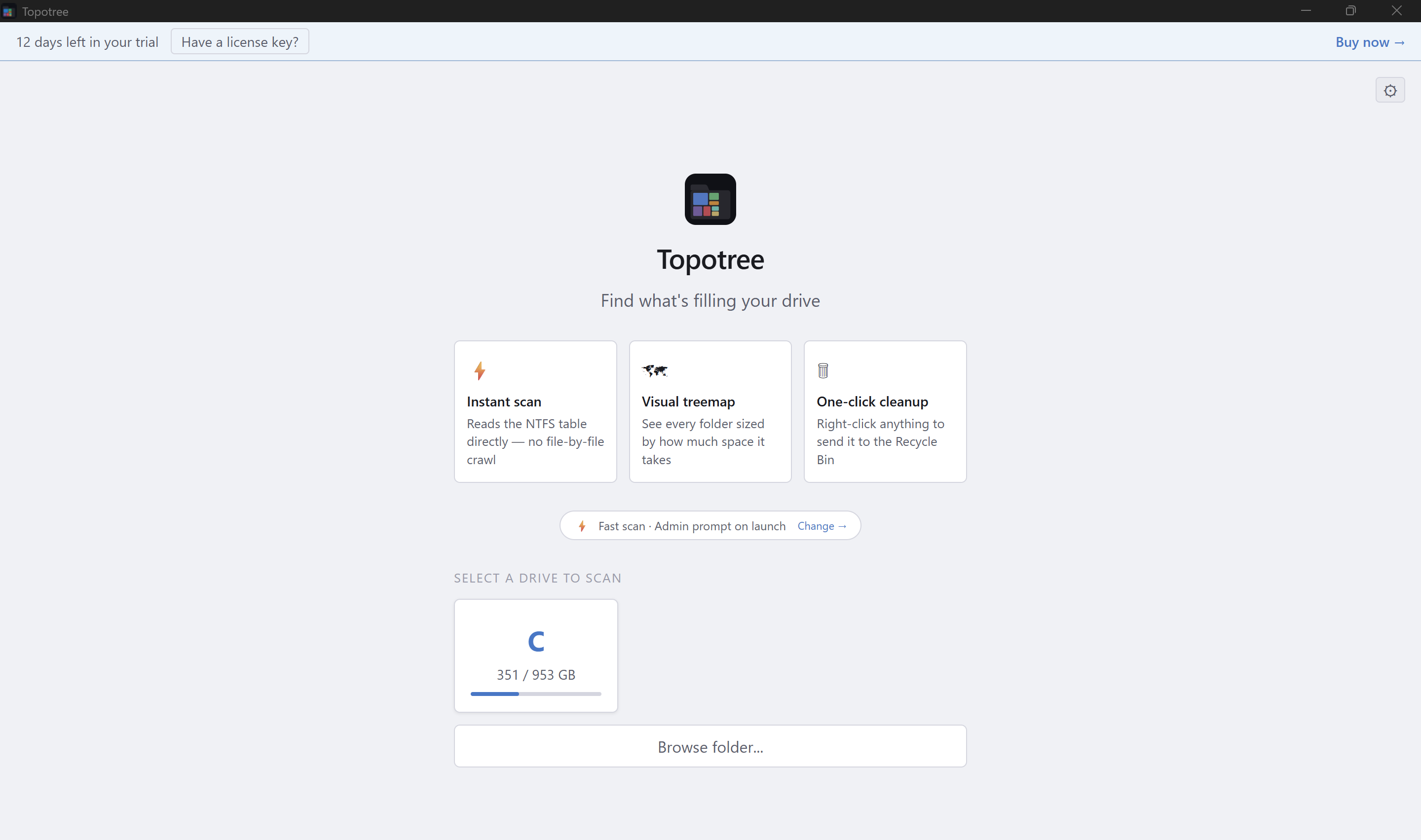Close the Topotree window
This screenshot has width=1421, height=840.
tap(1397, 11)
